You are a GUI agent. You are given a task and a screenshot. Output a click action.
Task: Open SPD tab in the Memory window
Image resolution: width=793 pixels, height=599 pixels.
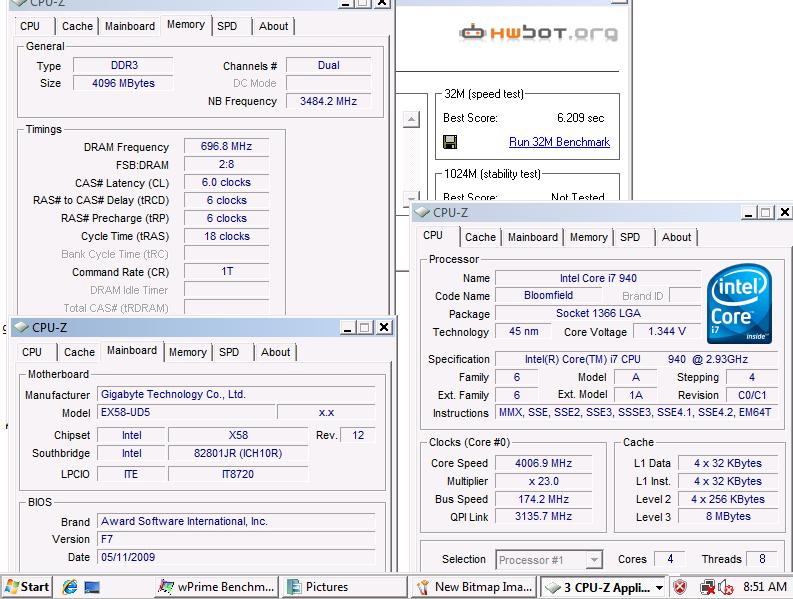[x=227, y=26]
